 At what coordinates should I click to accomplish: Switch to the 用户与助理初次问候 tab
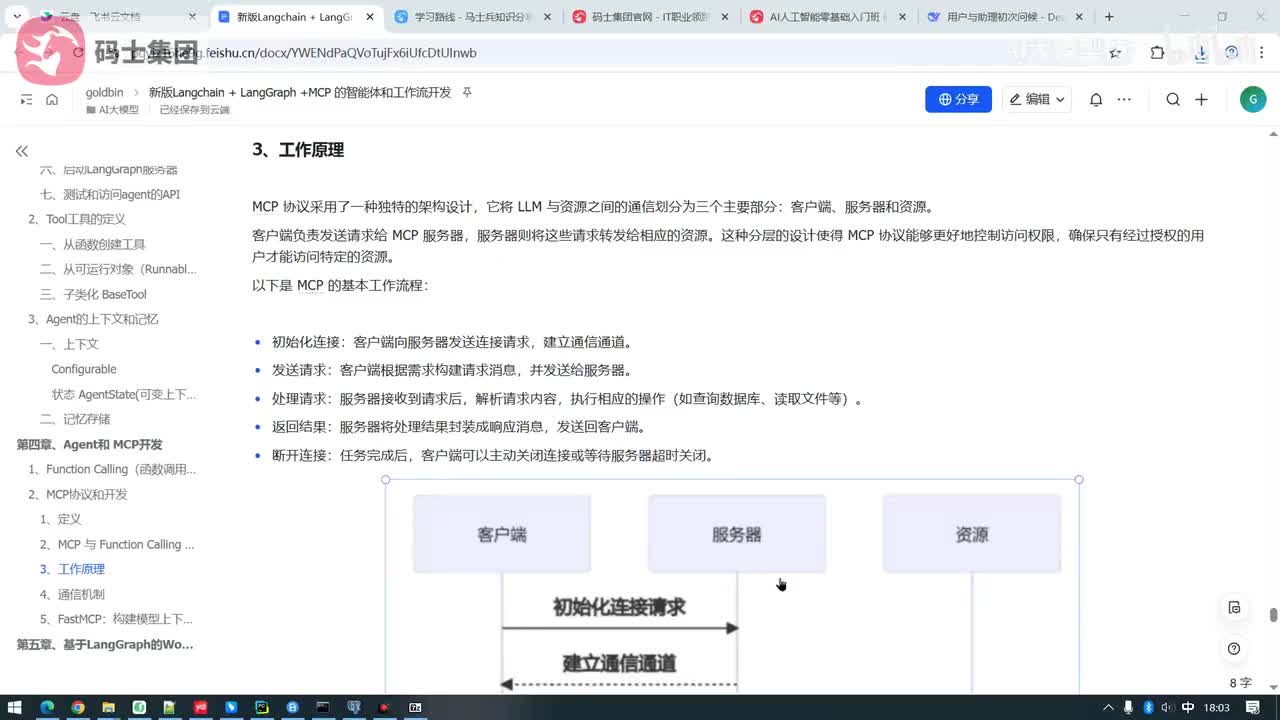tap(1003, 17)
